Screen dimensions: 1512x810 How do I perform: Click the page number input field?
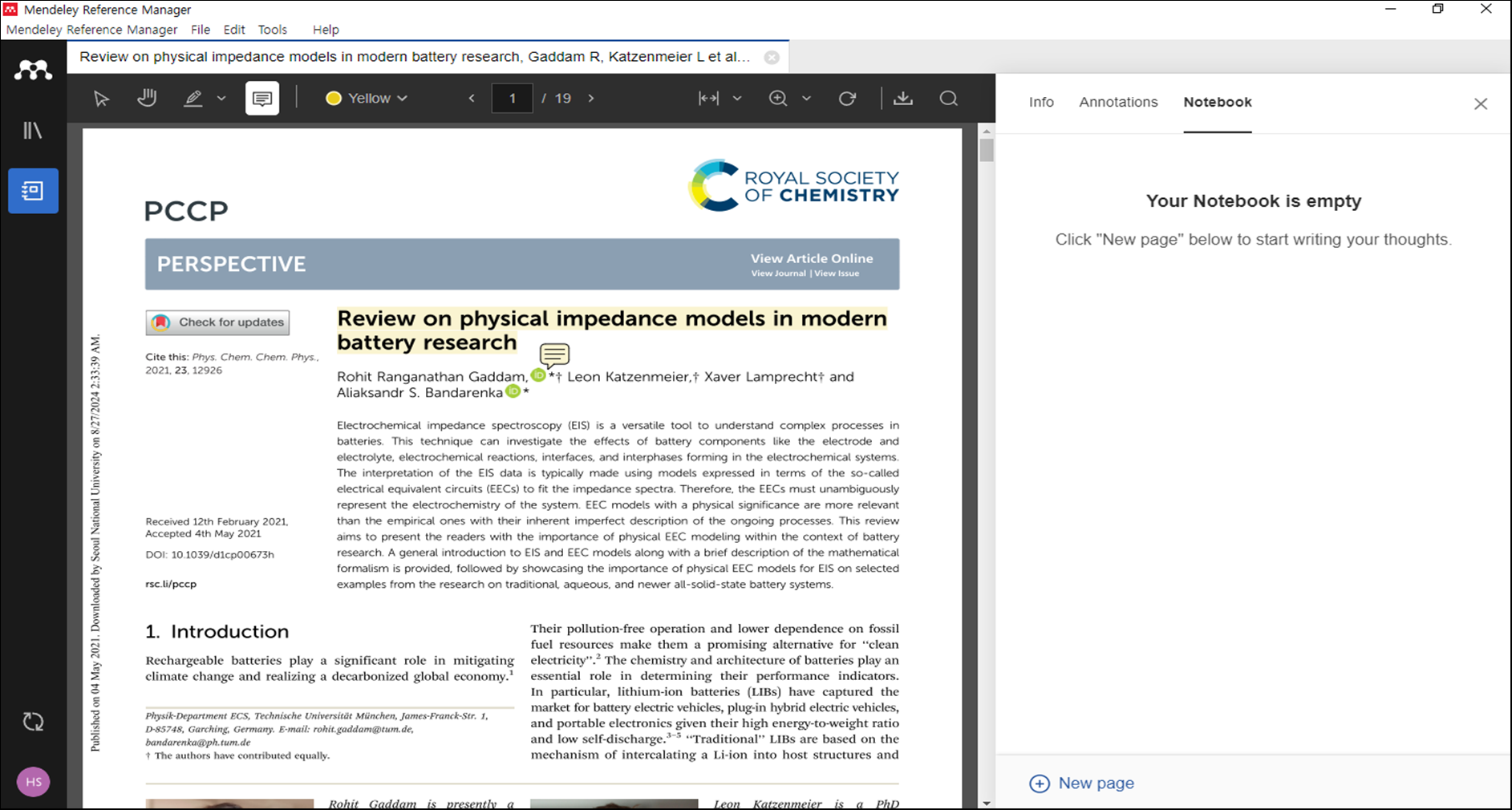(513, 98)
